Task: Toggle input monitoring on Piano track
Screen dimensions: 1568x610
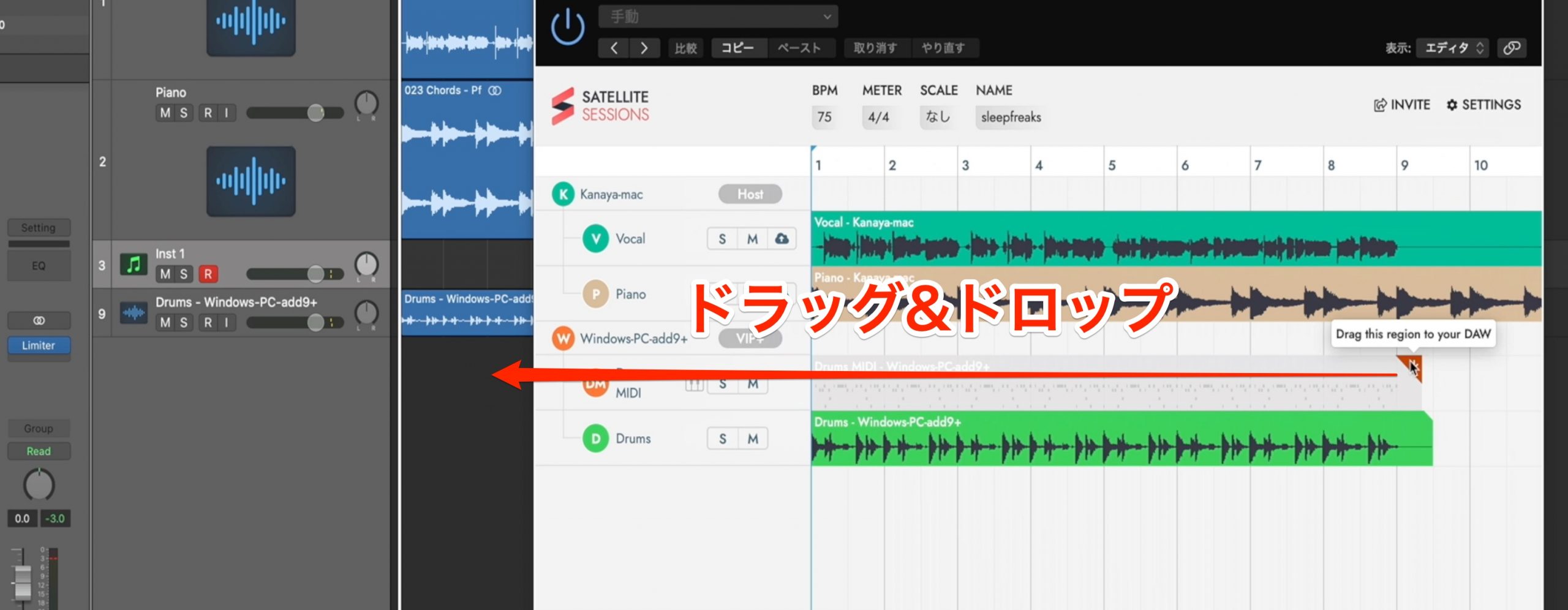Action: coord(227,113)
